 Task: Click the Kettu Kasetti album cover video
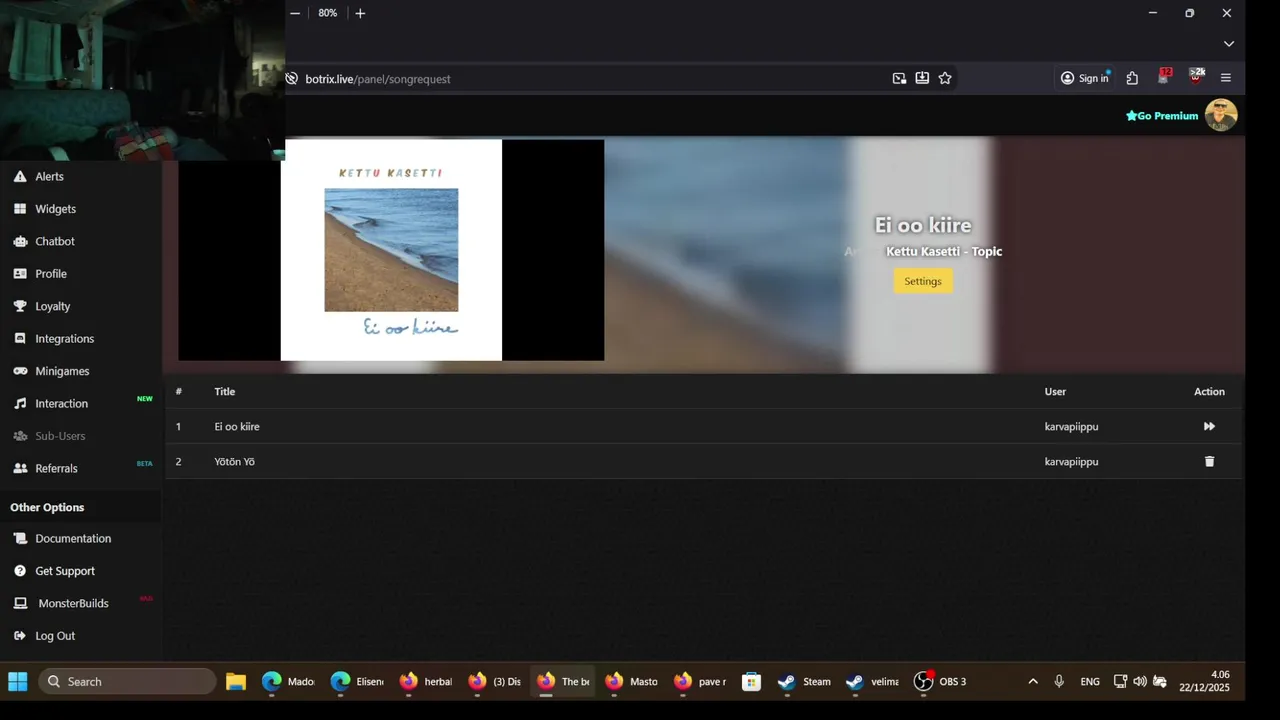point(391,250)
